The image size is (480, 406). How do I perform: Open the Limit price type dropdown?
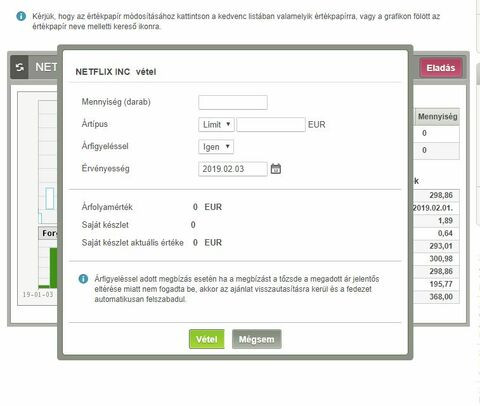pos(216,124)
